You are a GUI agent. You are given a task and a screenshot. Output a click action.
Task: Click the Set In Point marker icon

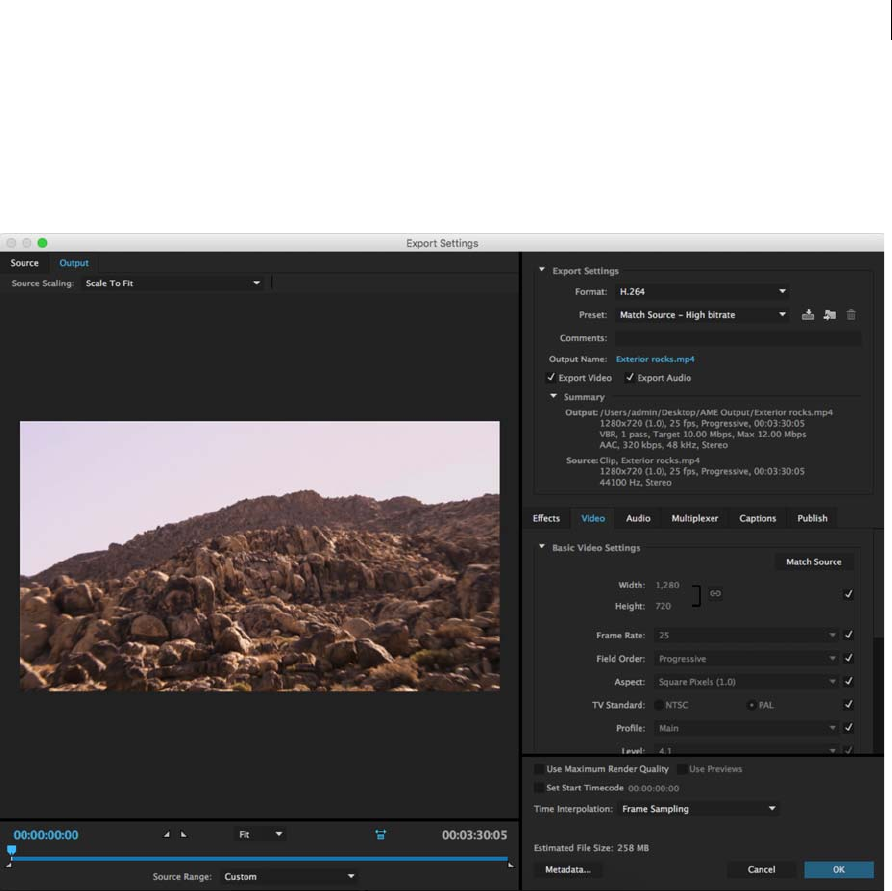167,834
